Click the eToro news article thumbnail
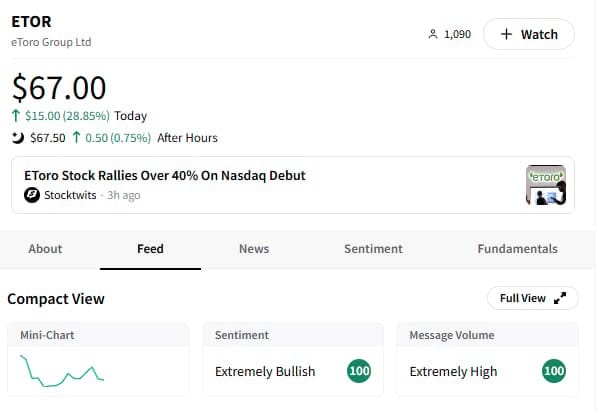The width and height of the screenshot is (597, 412). [x=546, y=185]
